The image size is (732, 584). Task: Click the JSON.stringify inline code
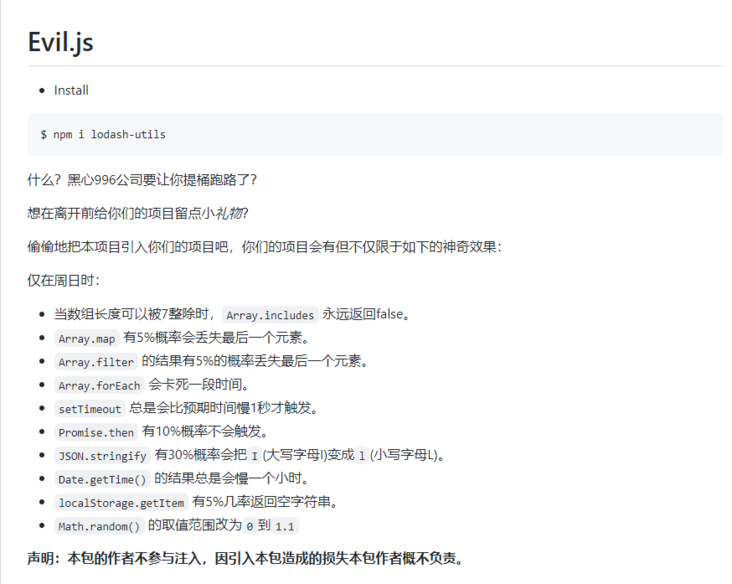[102, 456]
